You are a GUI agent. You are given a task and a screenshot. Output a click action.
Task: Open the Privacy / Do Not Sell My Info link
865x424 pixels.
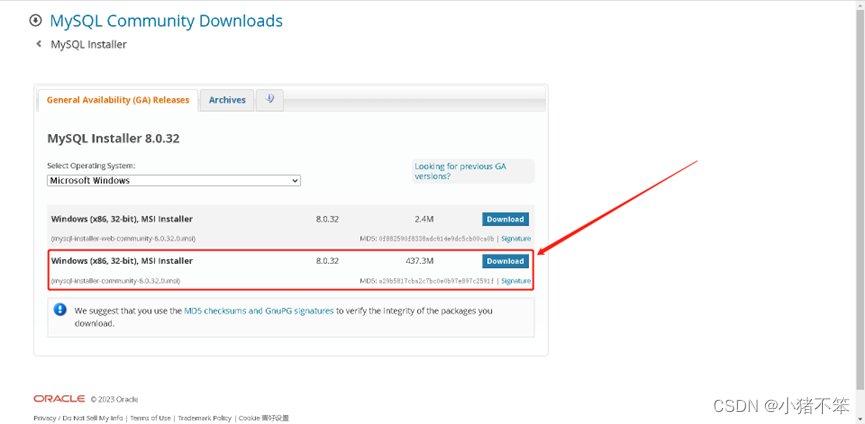coord(78,418)
